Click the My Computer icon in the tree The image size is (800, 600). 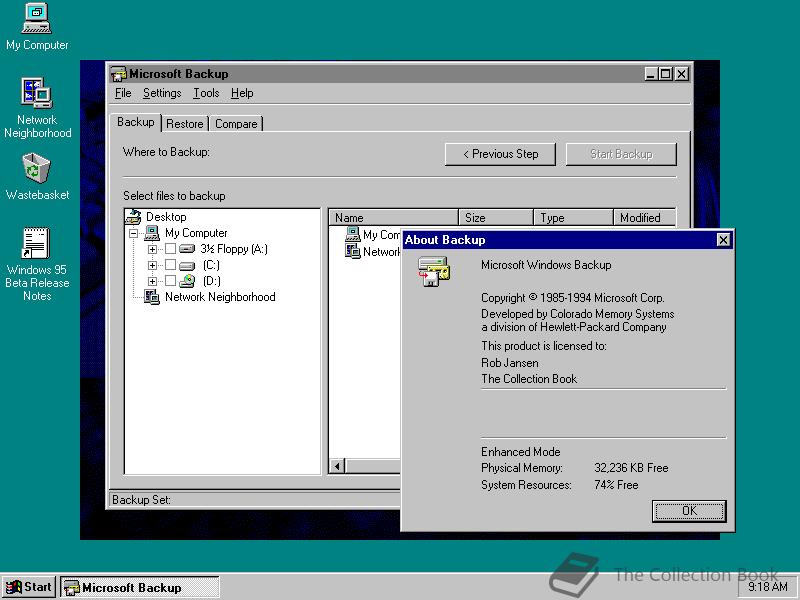(152, 233)
